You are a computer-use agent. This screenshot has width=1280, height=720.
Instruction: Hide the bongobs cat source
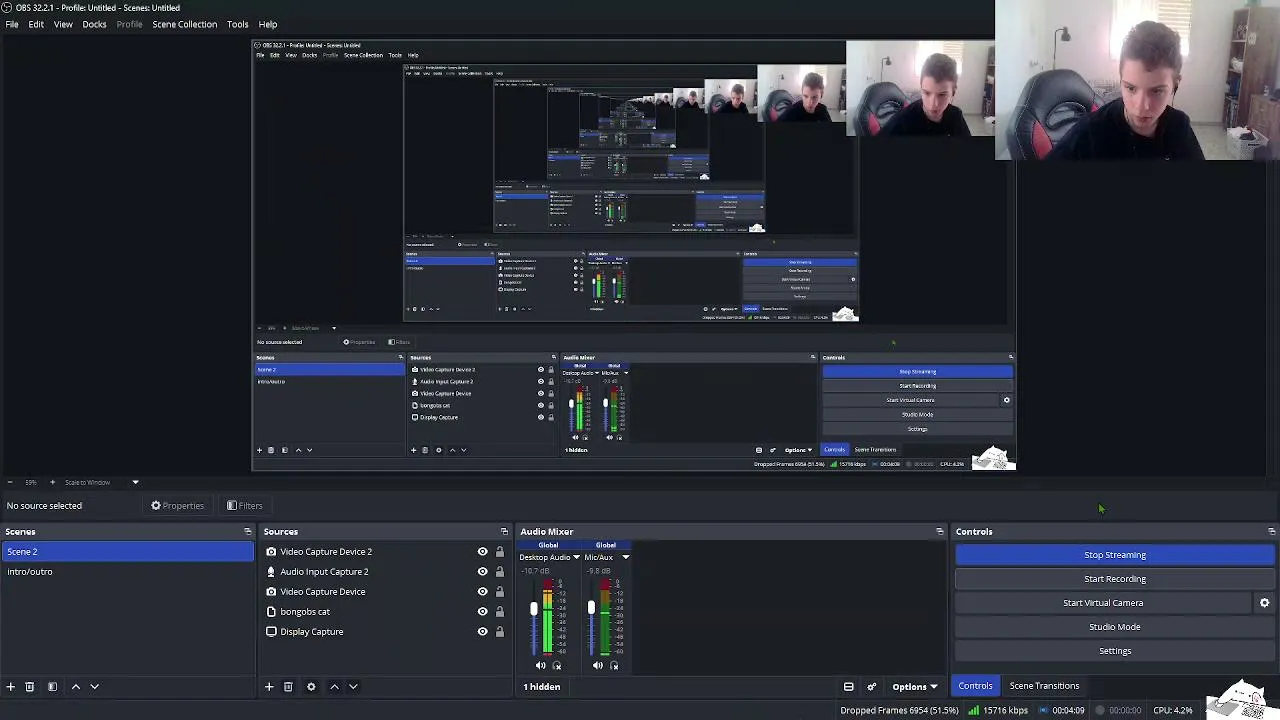point(482,612)
